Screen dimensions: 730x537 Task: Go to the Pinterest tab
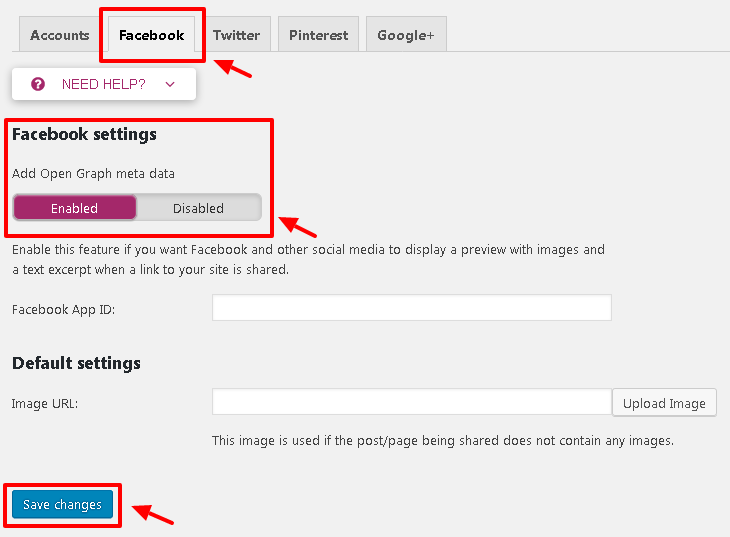[318, 35]
